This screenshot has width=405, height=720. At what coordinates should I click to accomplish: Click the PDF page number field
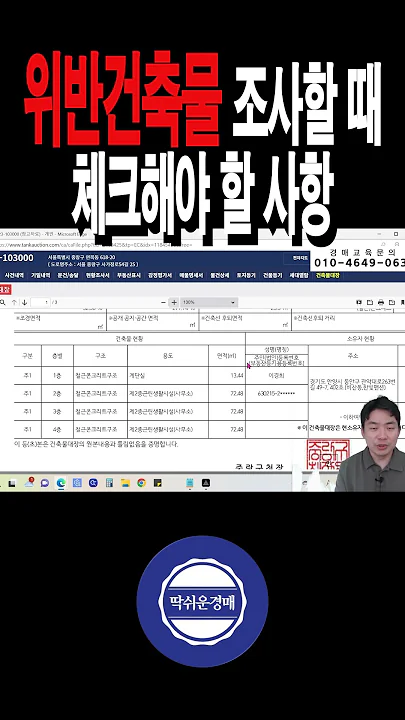click(40, 302)
